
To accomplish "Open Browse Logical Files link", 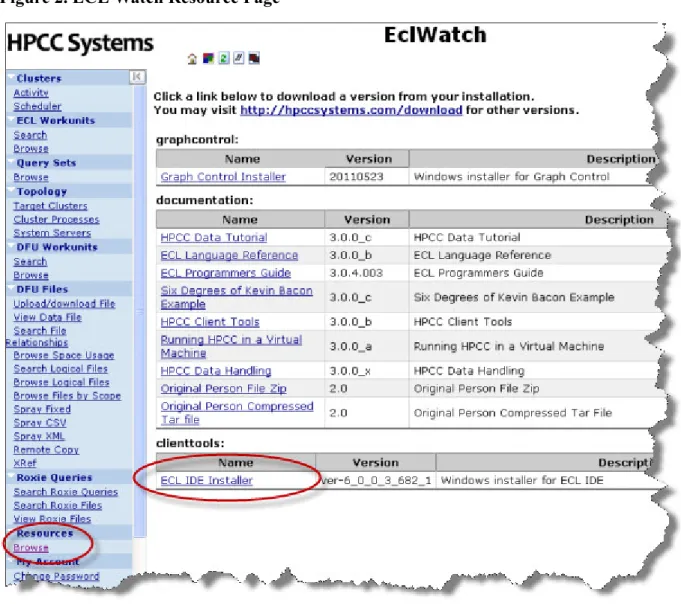I will (61, 382).
